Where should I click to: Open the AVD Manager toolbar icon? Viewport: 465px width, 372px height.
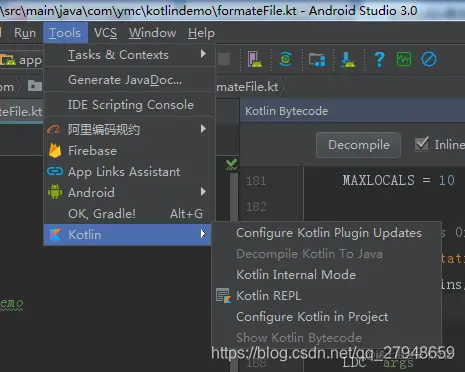tap(255, 59)
